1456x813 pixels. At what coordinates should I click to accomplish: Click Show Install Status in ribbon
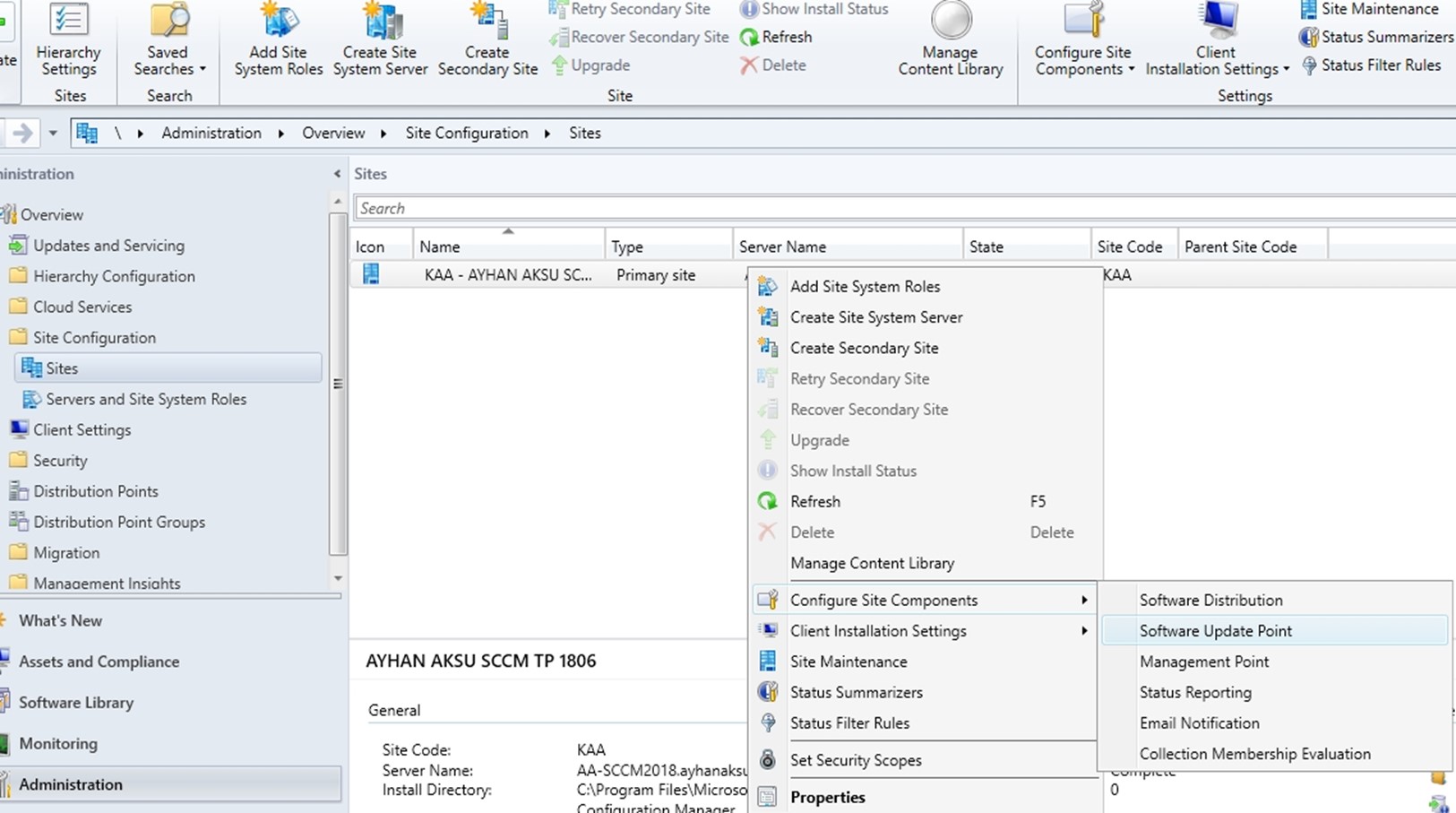814,9
